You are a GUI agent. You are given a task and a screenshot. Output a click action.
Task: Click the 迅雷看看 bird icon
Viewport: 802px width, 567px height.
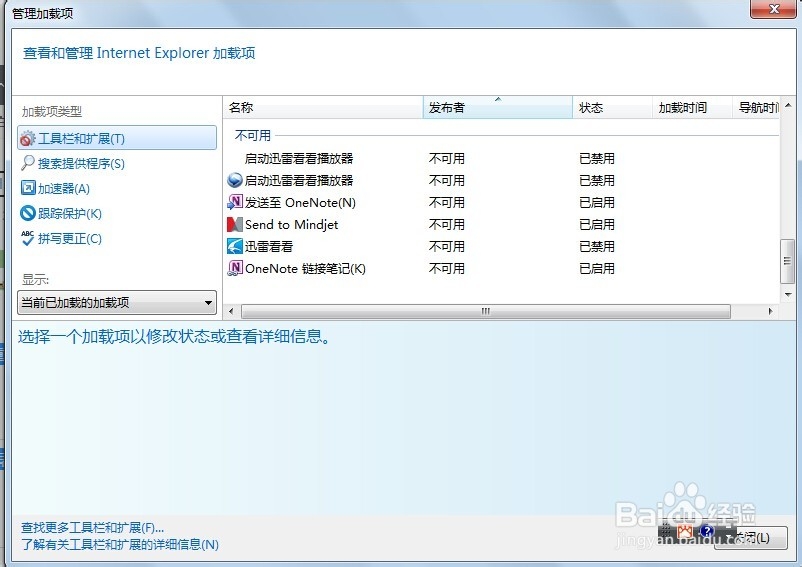click(234, 246)
